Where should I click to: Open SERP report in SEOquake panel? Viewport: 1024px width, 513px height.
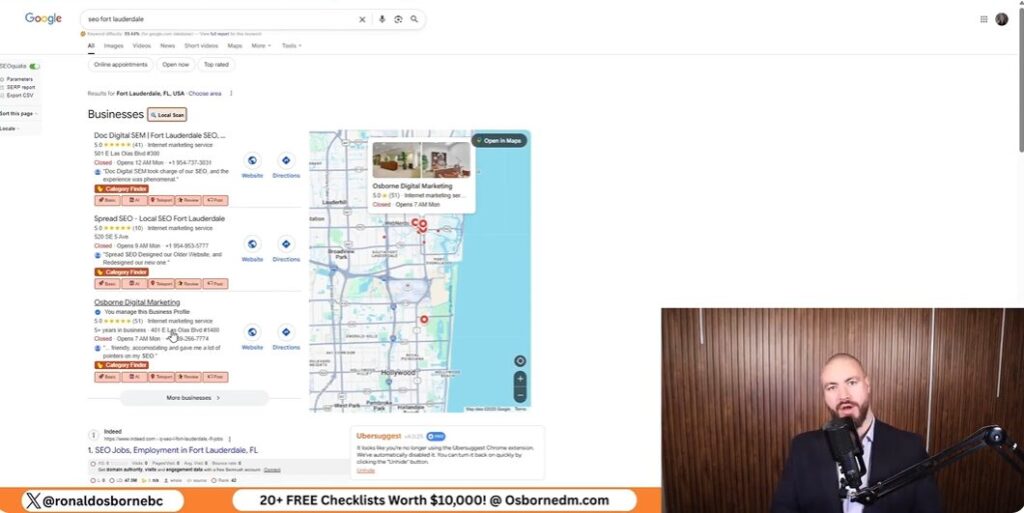coord(21,87)
